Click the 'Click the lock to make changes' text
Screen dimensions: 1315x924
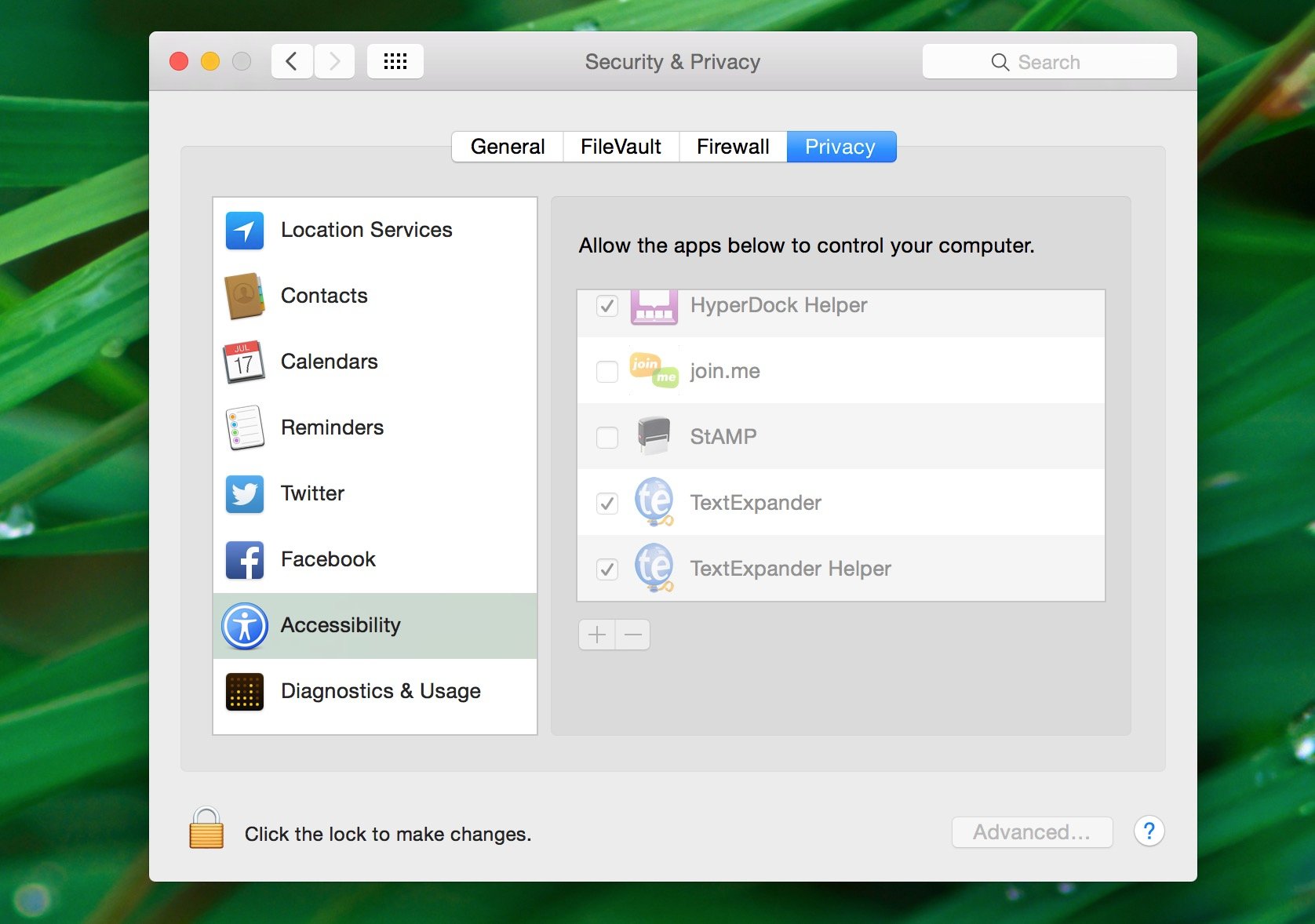click(x=388, y=834)
